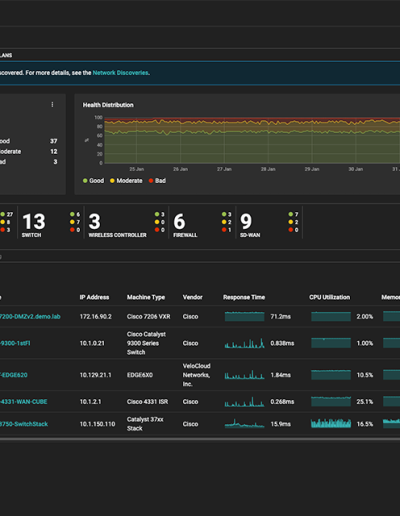Click the 25.1% CPU utilization sparkline
This screenshot has height=516, width=400.
331,401
